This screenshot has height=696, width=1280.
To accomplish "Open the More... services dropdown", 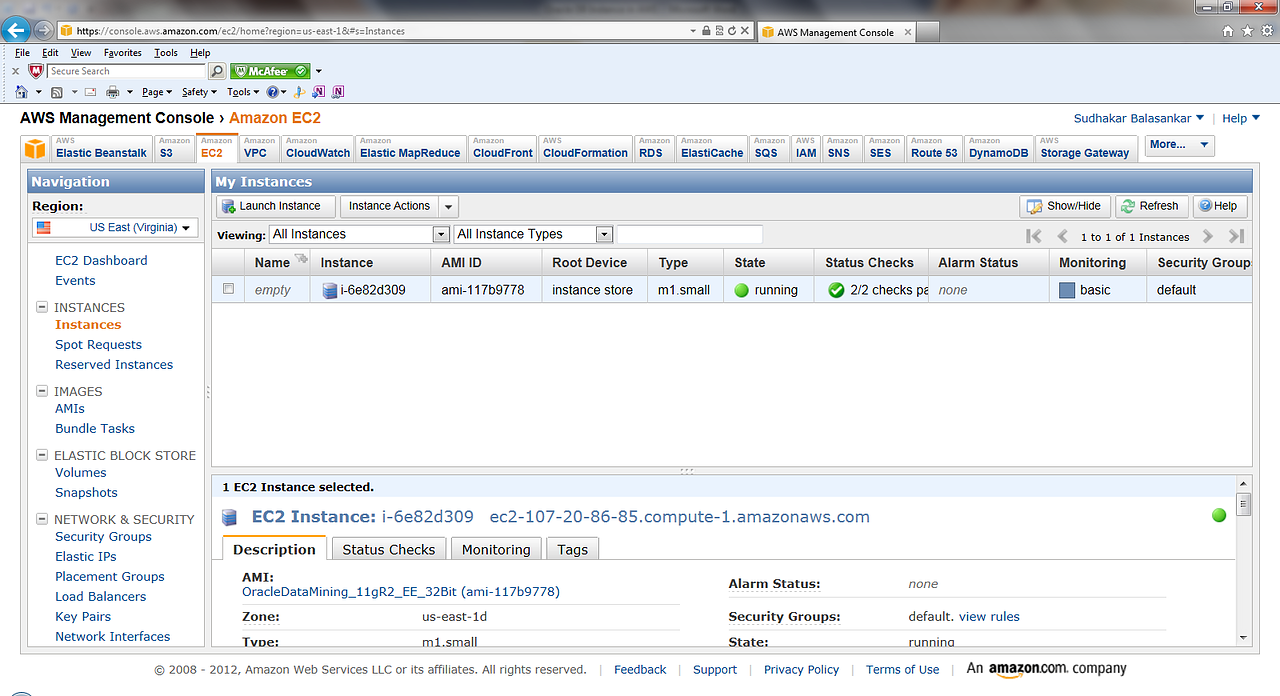I will tap(1180, 145).
